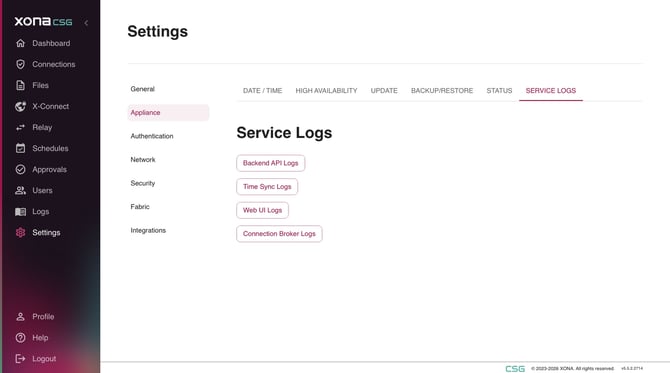This screenshot has width=670, height=373.
Task: Click the Profile person icon
Action: pyautogui.click(x=20, y=317)
